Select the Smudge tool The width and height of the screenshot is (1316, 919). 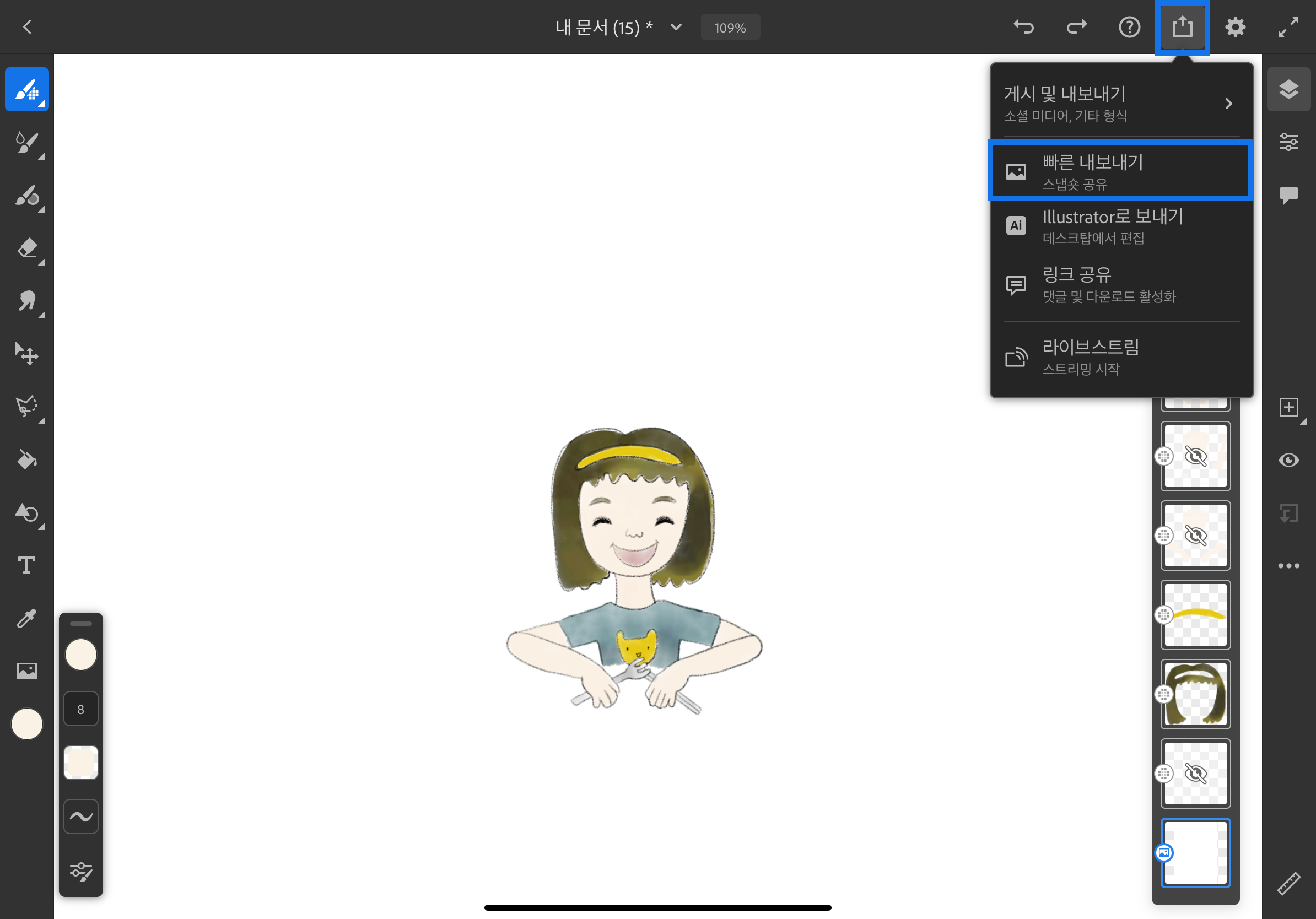point(26,301)
